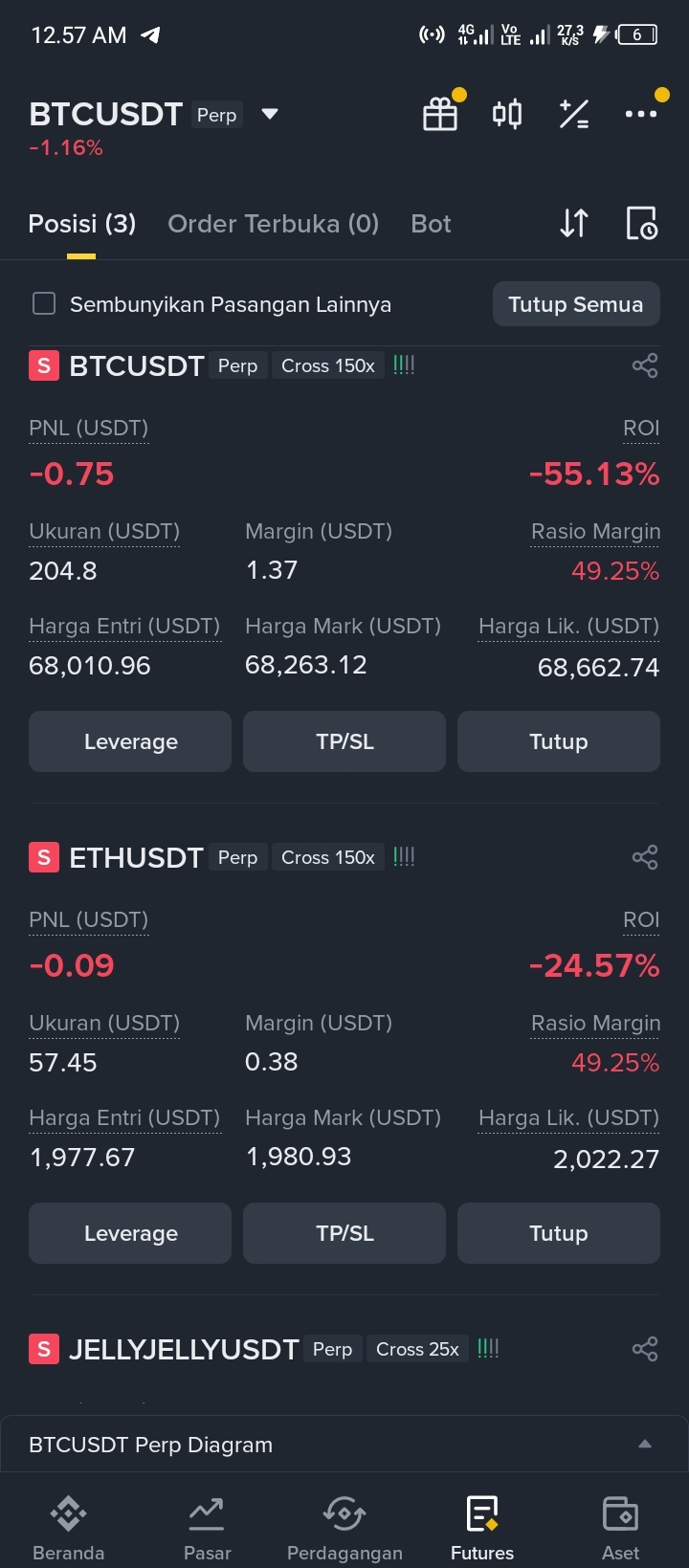This screenshot has height=1568, width=689.
Task: Tap the Tutup Semua button
Action: pyautogui.click(x=576, y=304)
